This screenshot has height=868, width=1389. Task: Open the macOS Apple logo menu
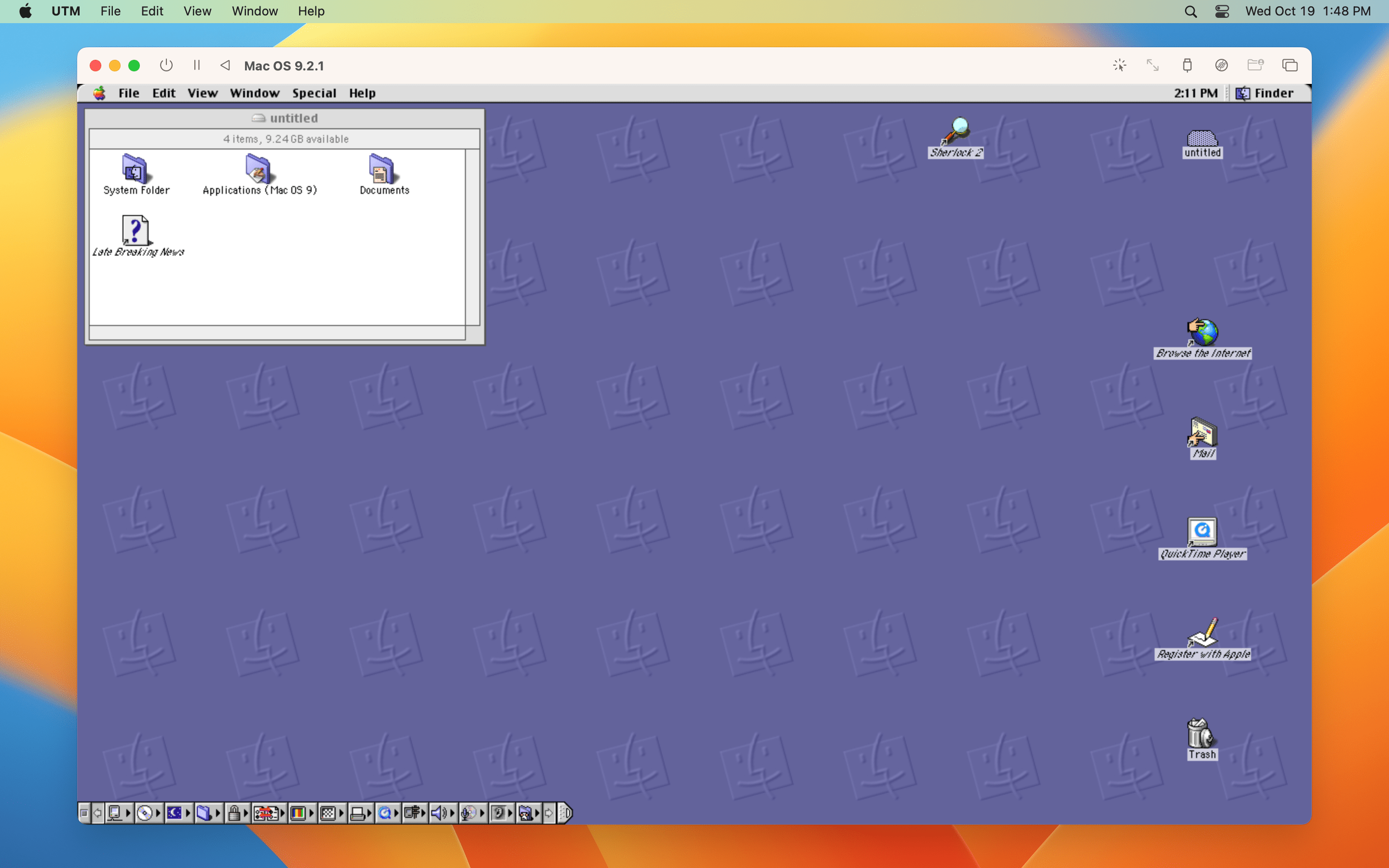coord(25,11)
